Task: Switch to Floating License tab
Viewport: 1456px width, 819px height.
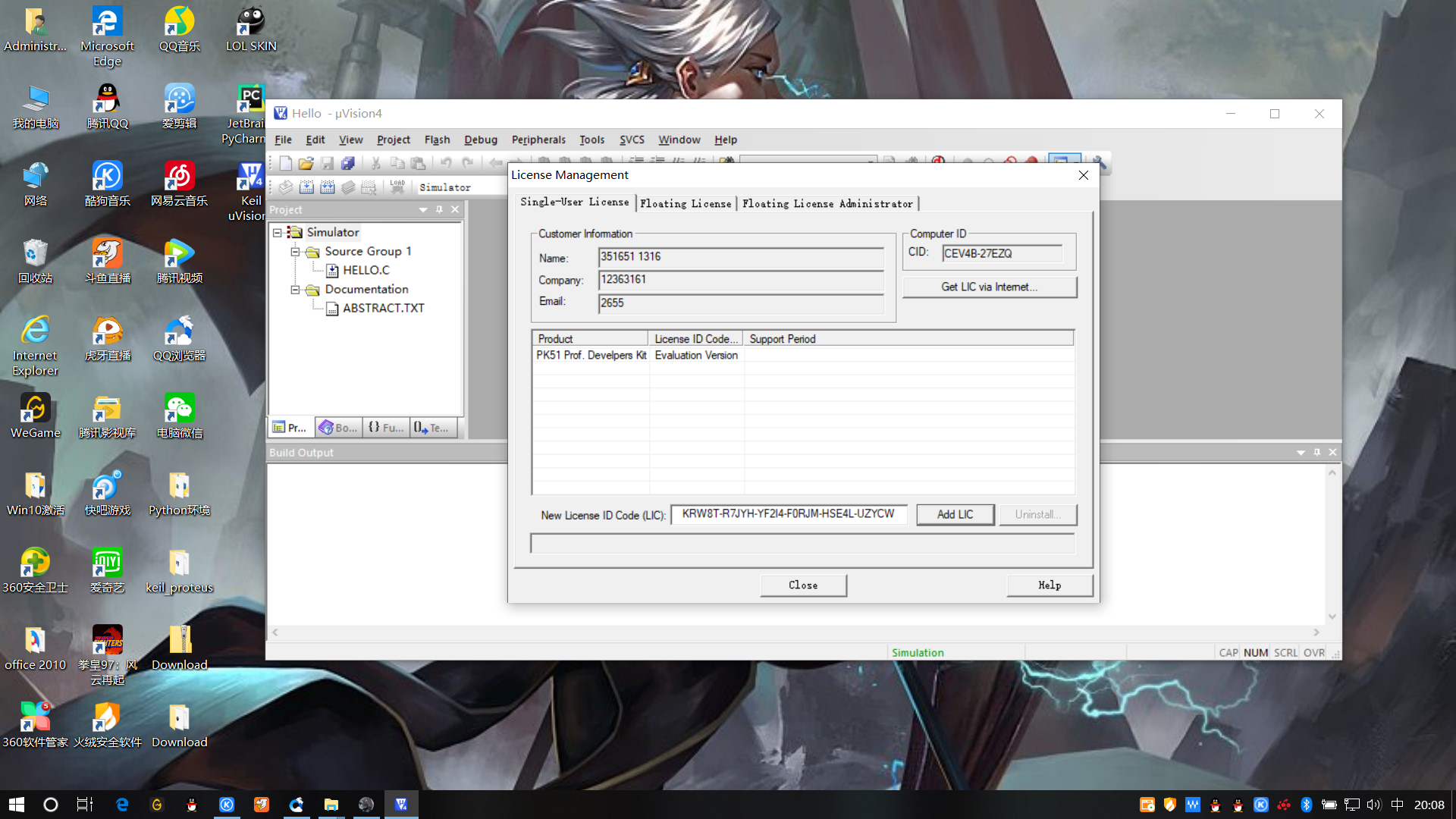Action: (686, 203)
